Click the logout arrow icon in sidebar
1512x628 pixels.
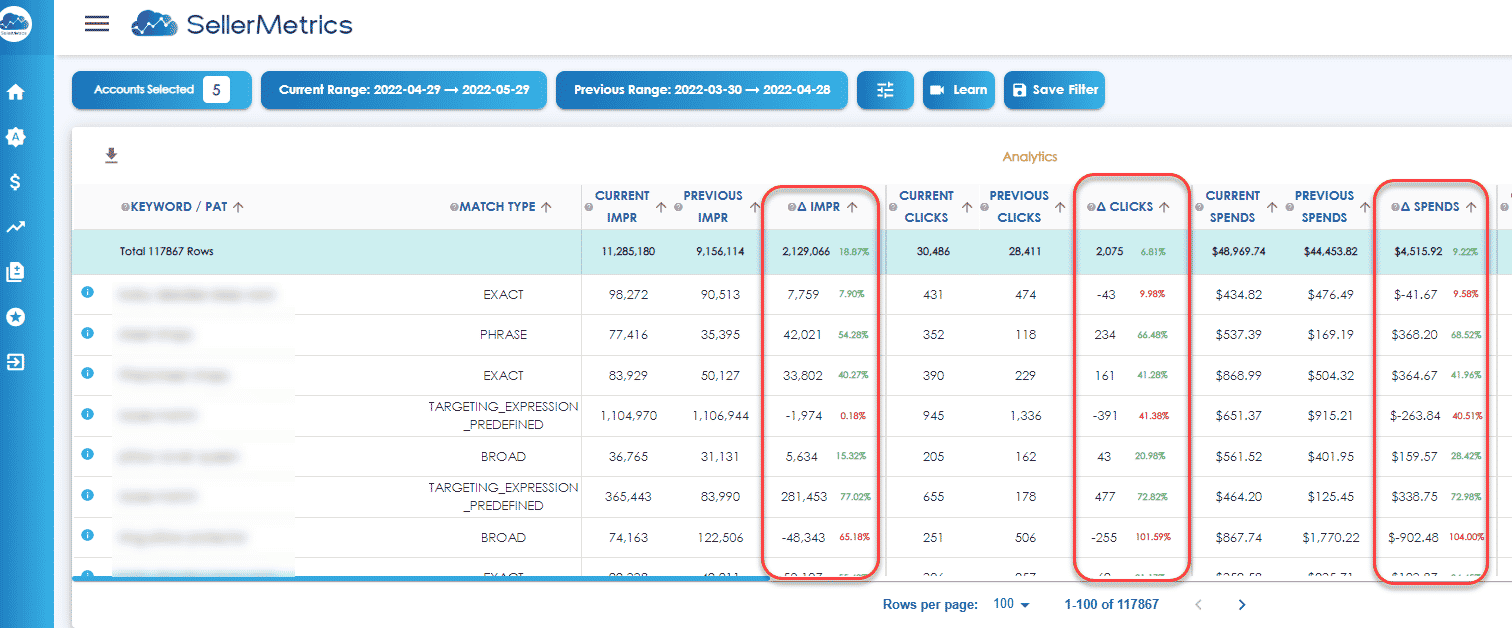point(14,361)
